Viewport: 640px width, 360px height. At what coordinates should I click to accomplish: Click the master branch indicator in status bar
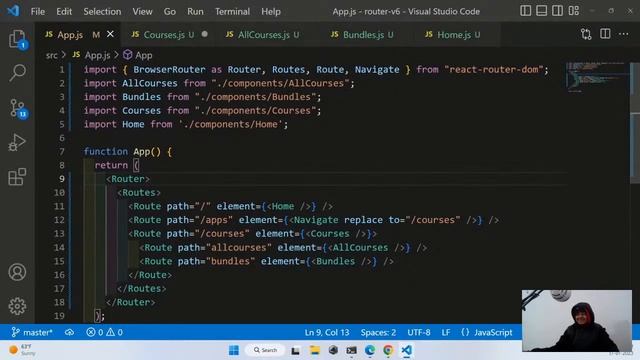pyautogui.click(x=32, y=332)
